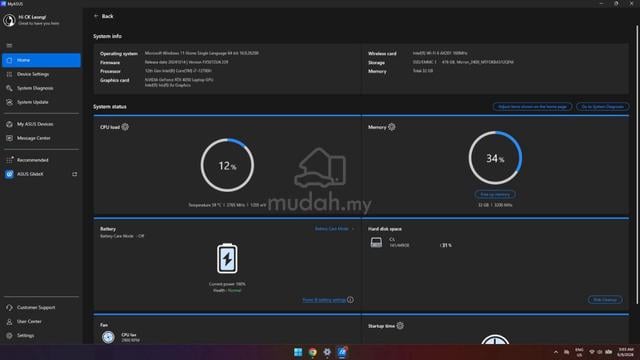Click the Wireless card label in System info

[x=382, y=53]
